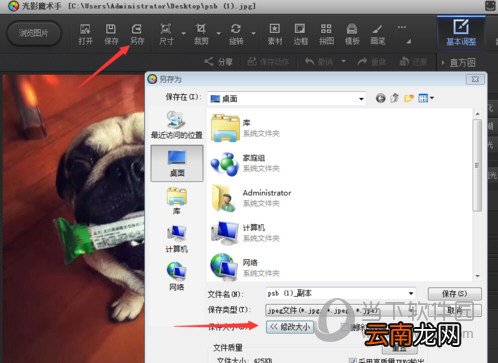
Task: Select the 旋转 rotate tool
Action: click(x=236, y=34)
